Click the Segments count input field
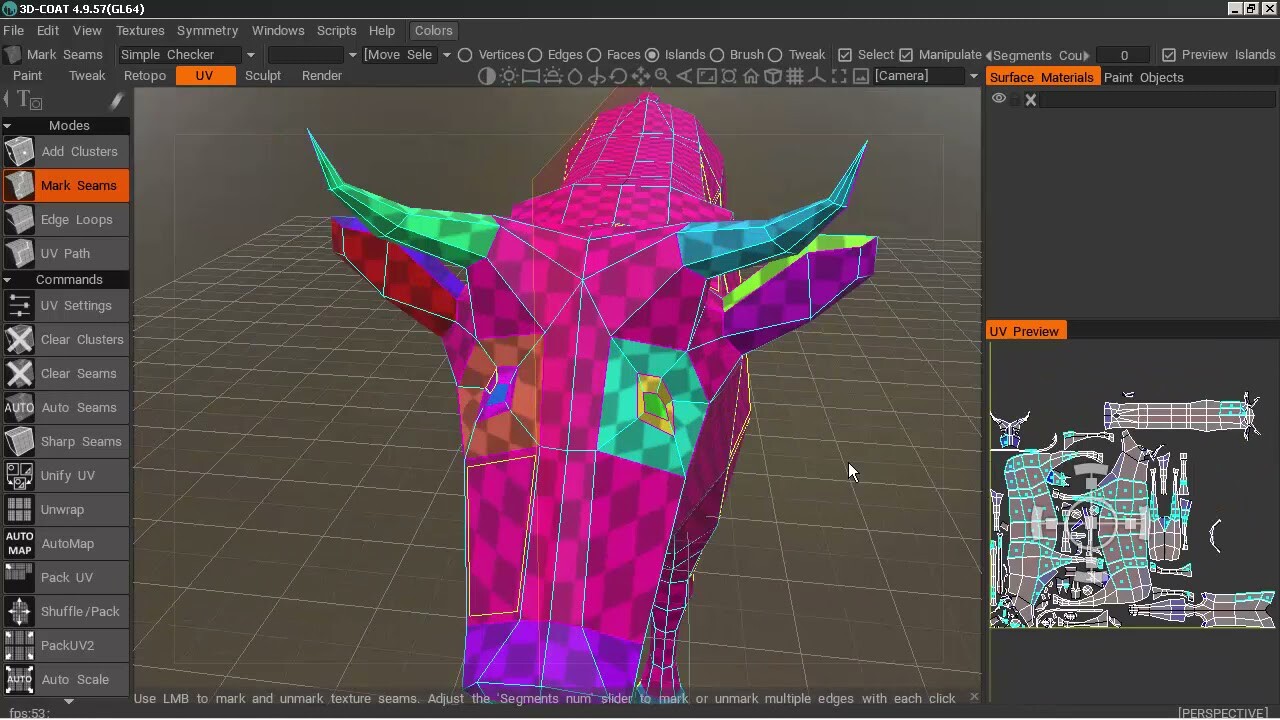The height and width of the screenshot is (720, 1280). click(1124, 55)
